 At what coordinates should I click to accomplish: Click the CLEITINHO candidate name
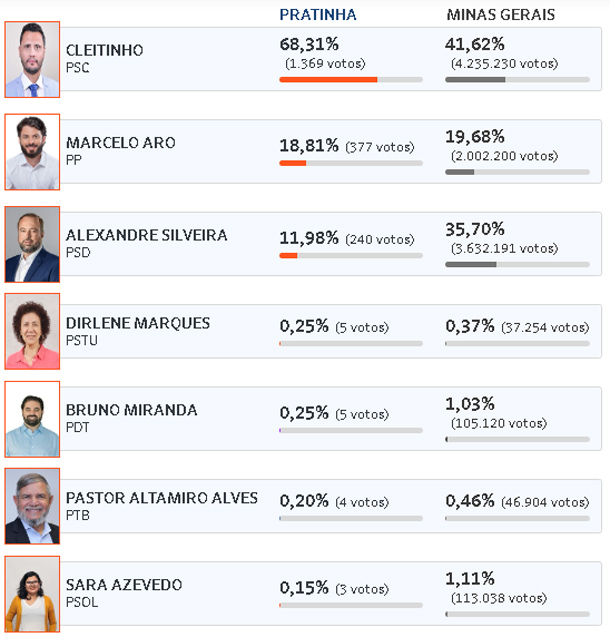tap(104, 50)
